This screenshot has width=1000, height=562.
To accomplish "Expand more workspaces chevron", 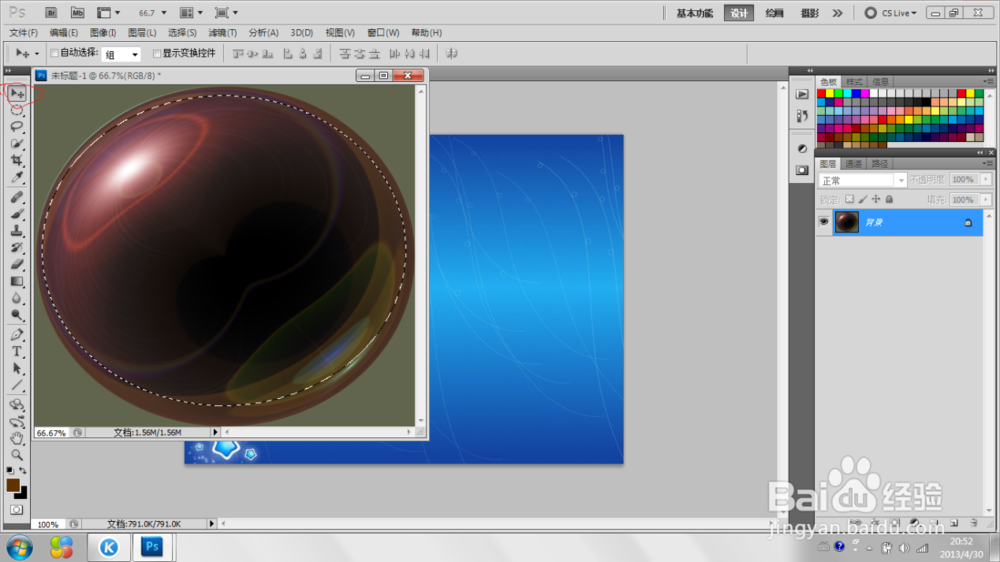I will click(837, 13).
